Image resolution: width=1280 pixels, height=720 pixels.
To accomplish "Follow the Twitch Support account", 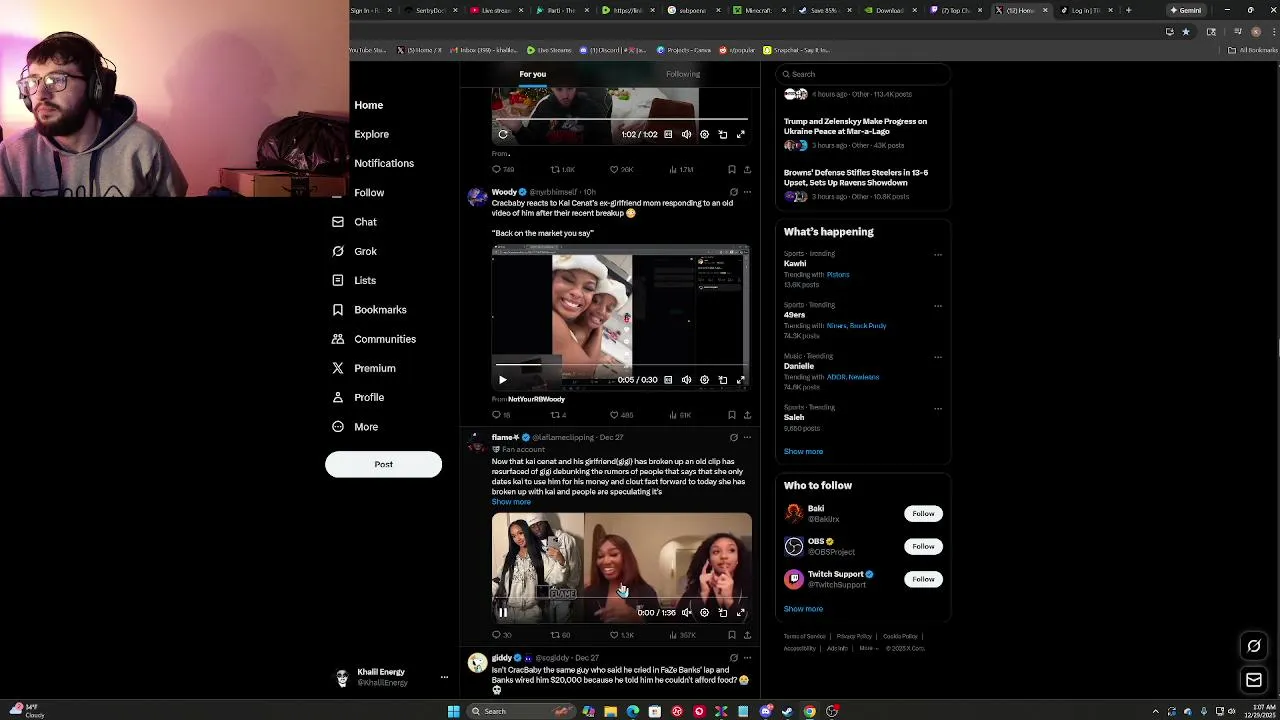I will pyautogui.click(x=923, y=579).
